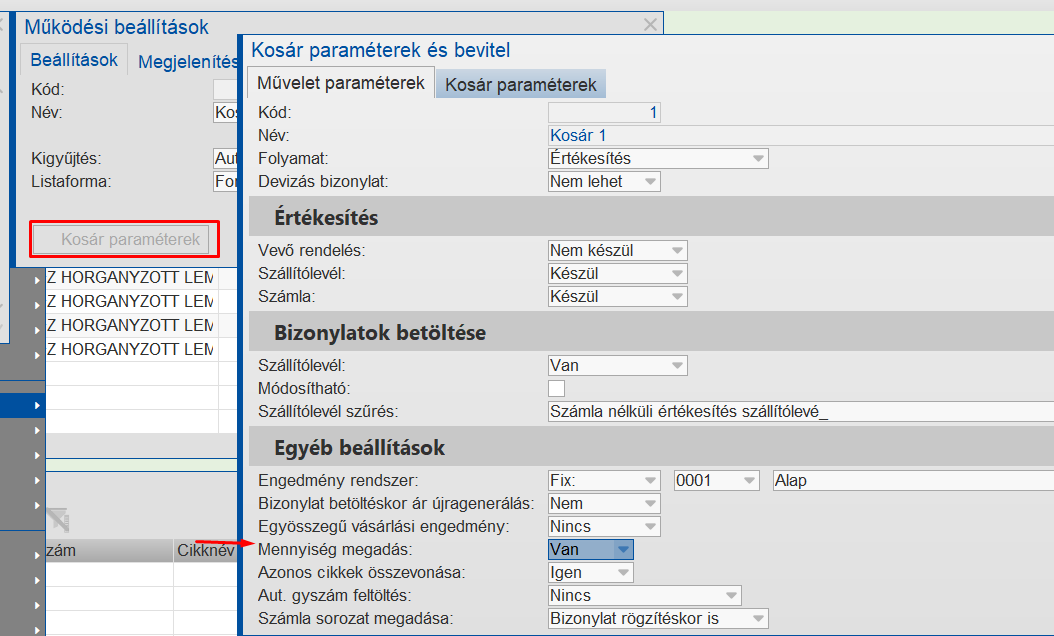Viewport: 1054px width, 636px height.
Task: Click the Szállítólevél szűrés label
Action: pyautogui.click(x=328, y=411)
